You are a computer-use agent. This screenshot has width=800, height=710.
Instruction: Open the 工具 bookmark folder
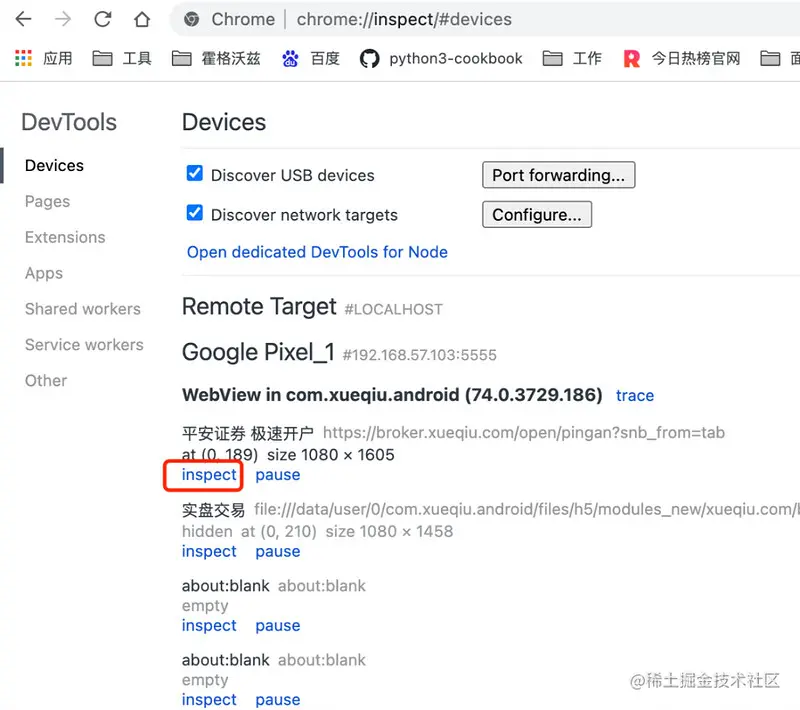click(x=122, y=58)
